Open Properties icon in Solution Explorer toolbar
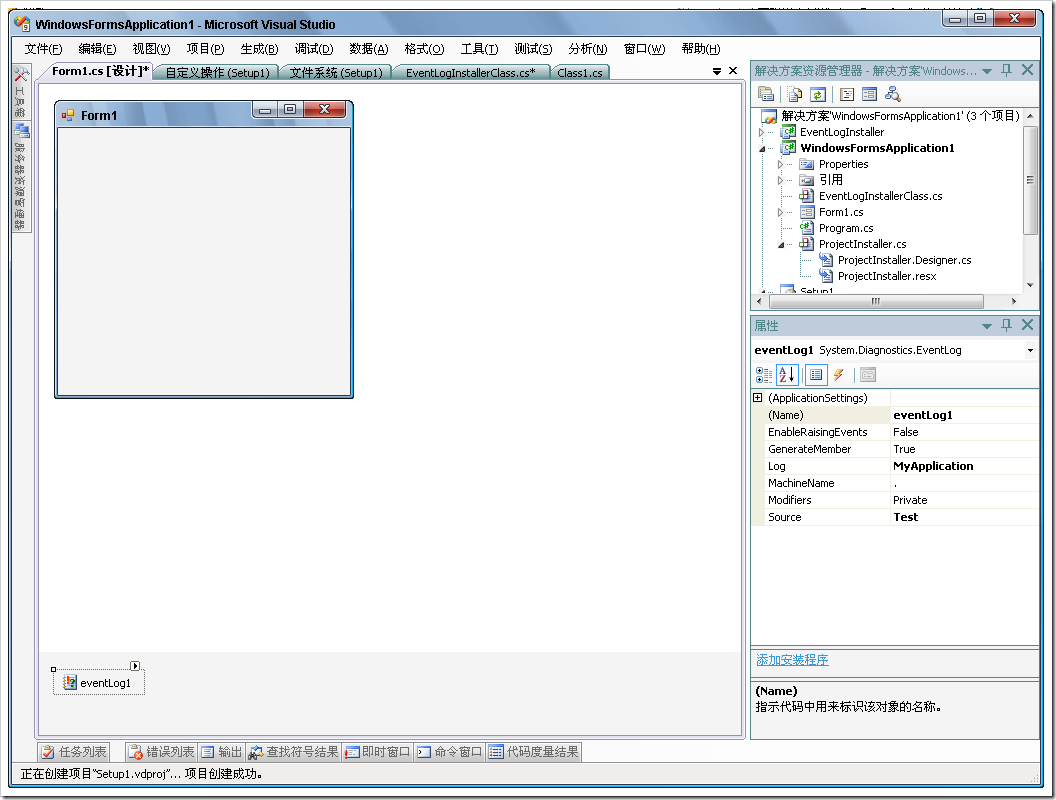Viewport: 1056px width, 800px height. pyautogui.click(x=766, y=94)
